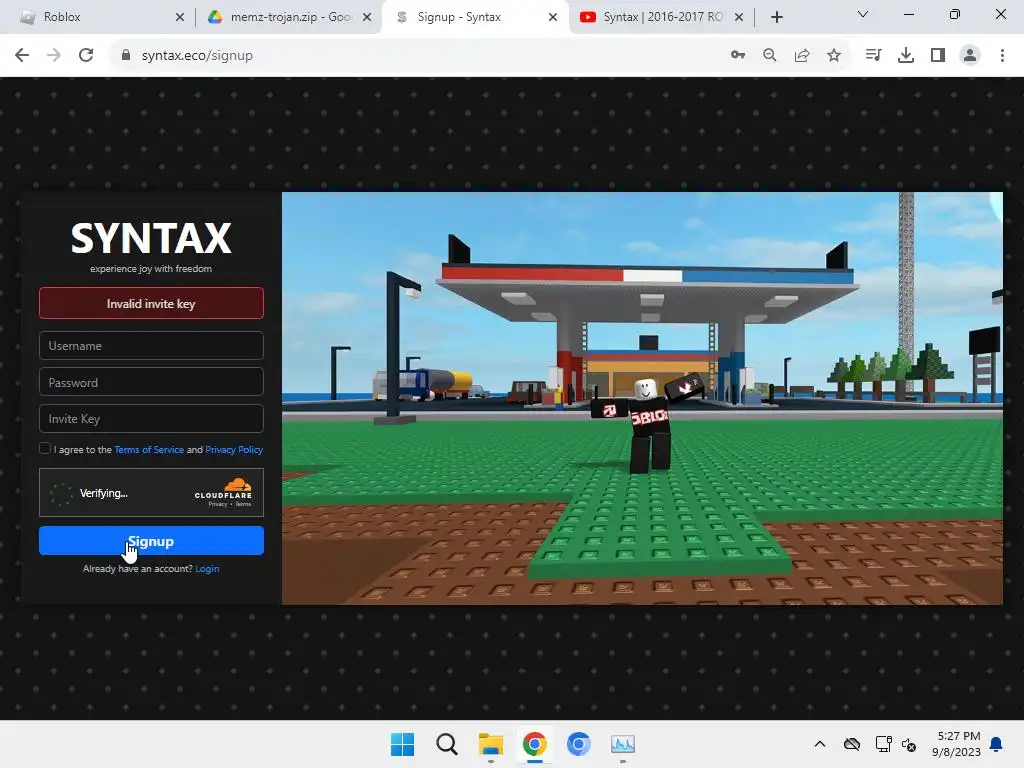The image size is (1024, 768).
Task: Close the memz-trojan.zip tab
Action: [367, 18]
